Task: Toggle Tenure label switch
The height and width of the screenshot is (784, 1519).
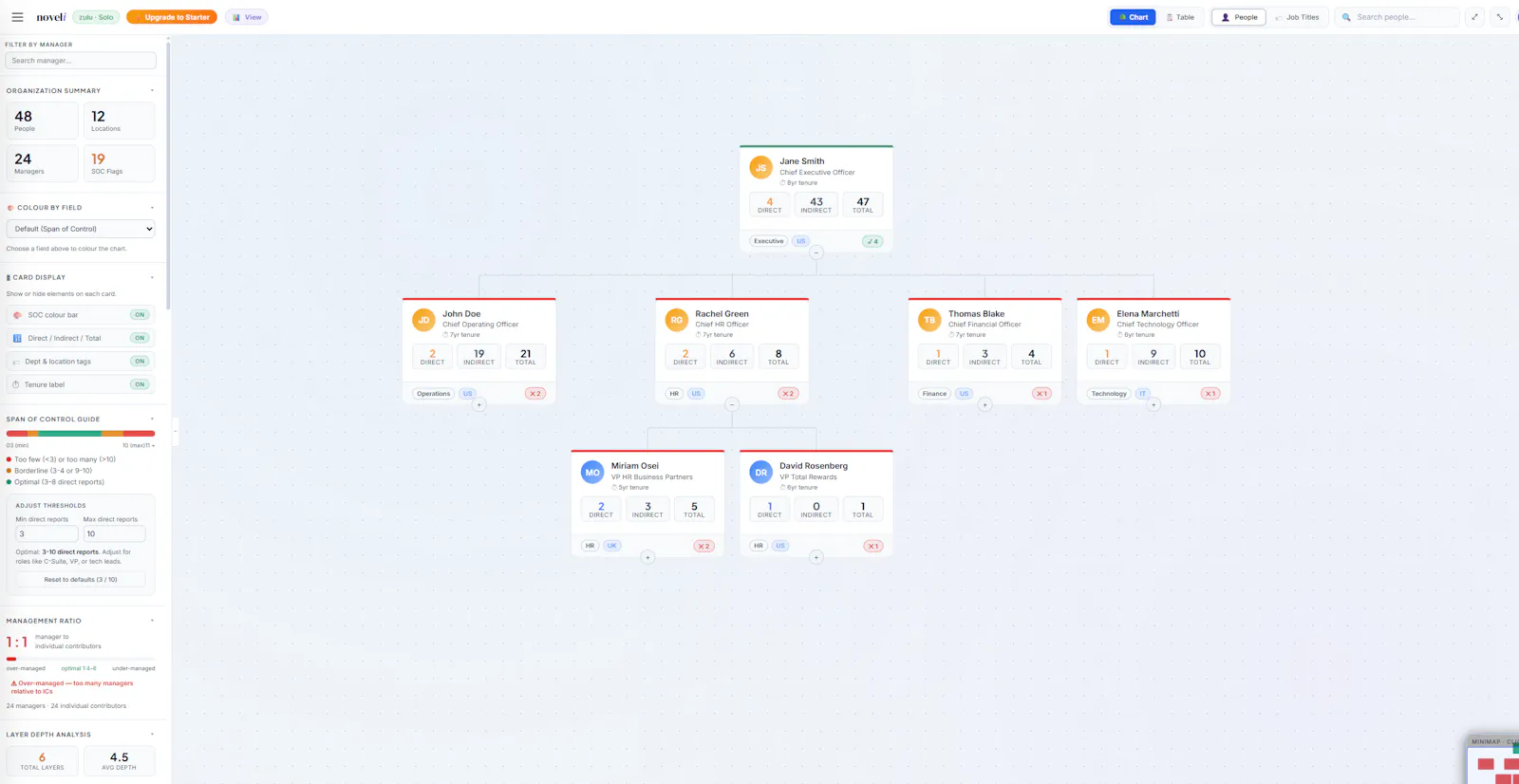Action: [140, 384]
